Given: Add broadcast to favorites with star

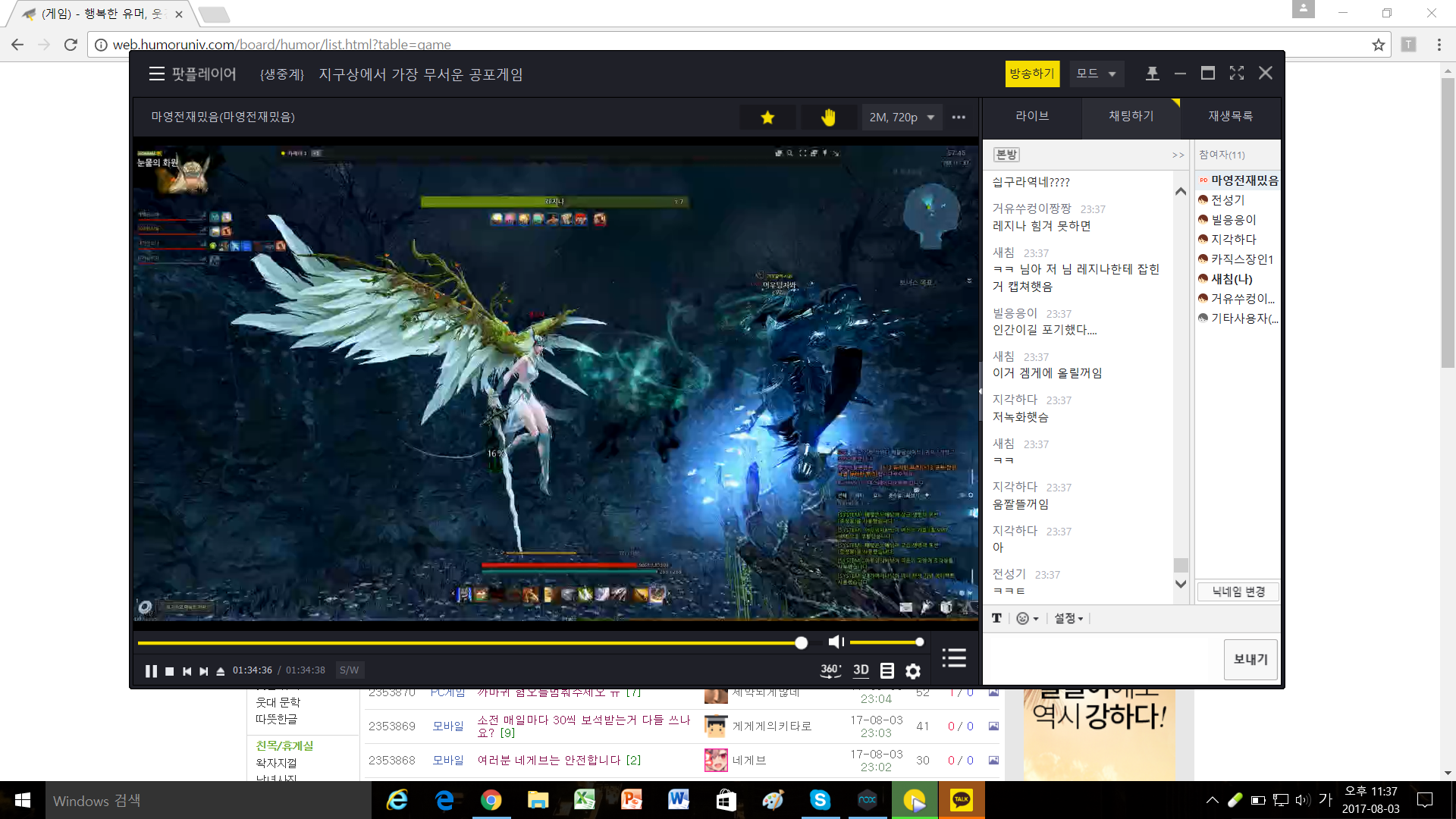Looking at the screenshot, I should click(x=767, y=117).
